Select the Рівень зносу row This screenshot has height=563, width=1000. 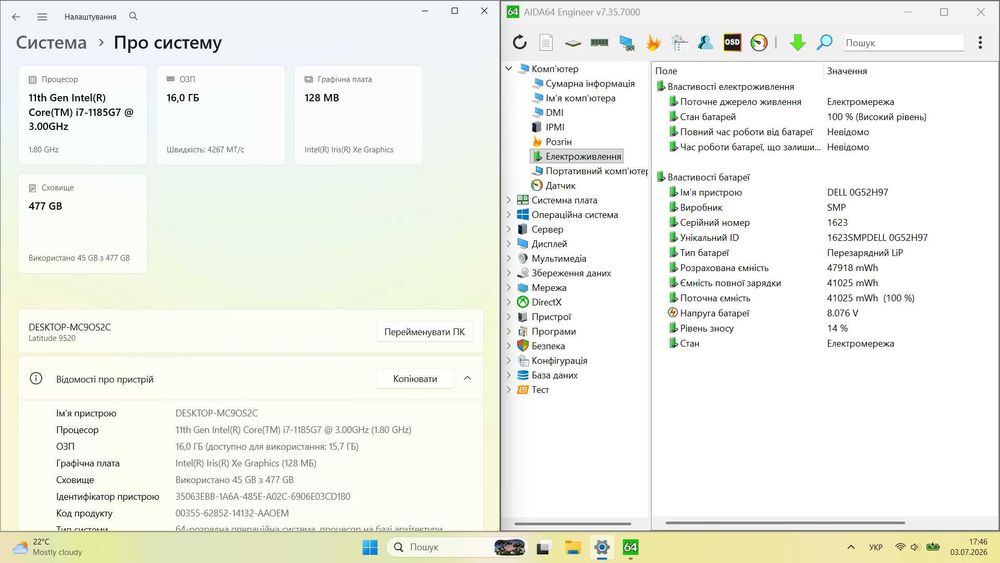[826, 328]
